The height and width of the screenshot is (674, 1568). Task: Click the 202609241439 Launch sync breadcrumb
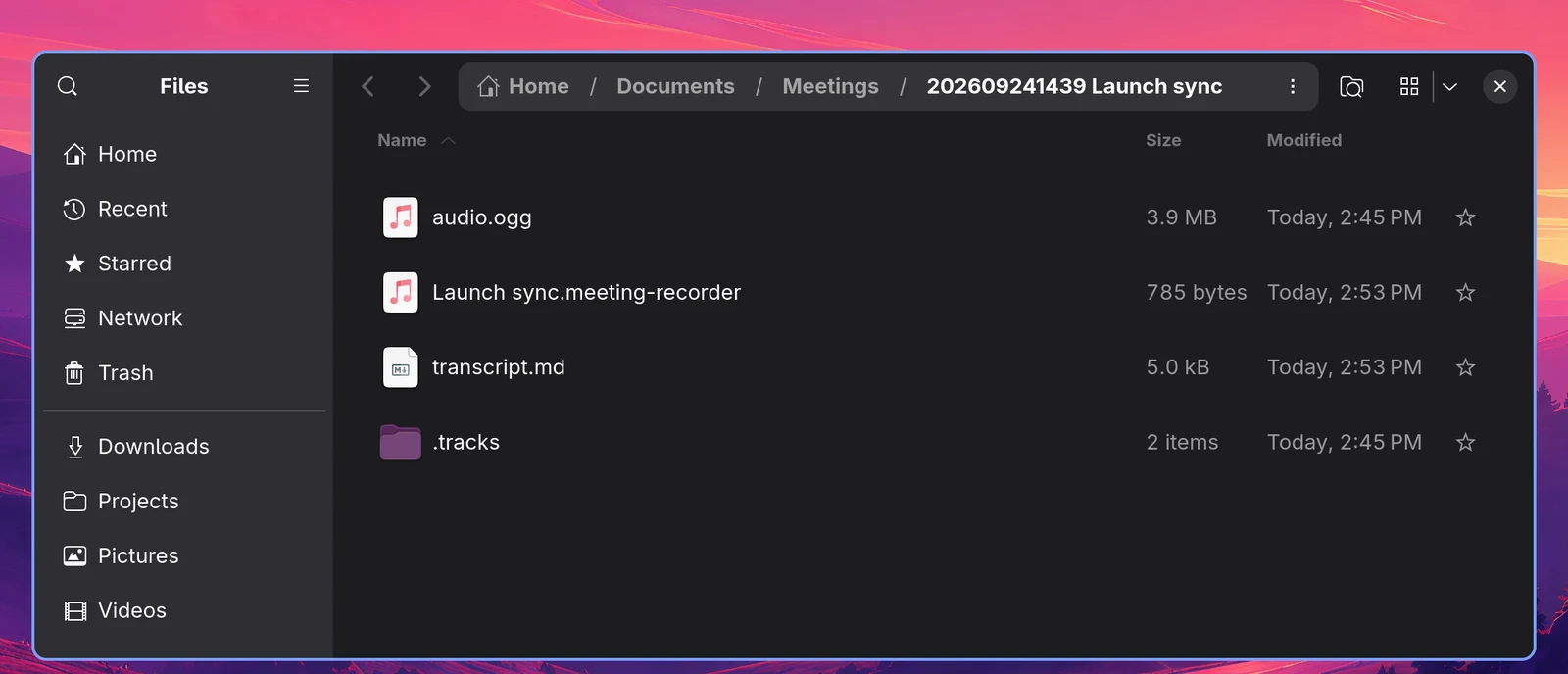coord(1074,86)
